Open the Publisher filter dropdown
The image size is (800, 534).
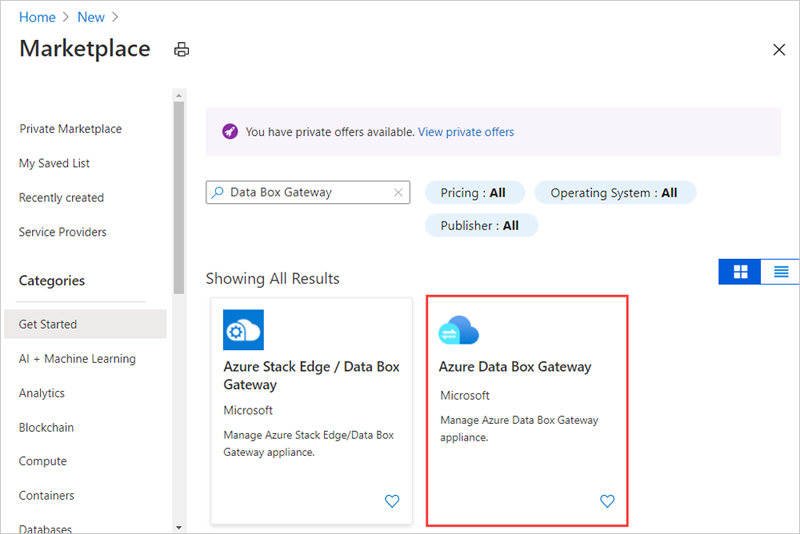[480, 226]
